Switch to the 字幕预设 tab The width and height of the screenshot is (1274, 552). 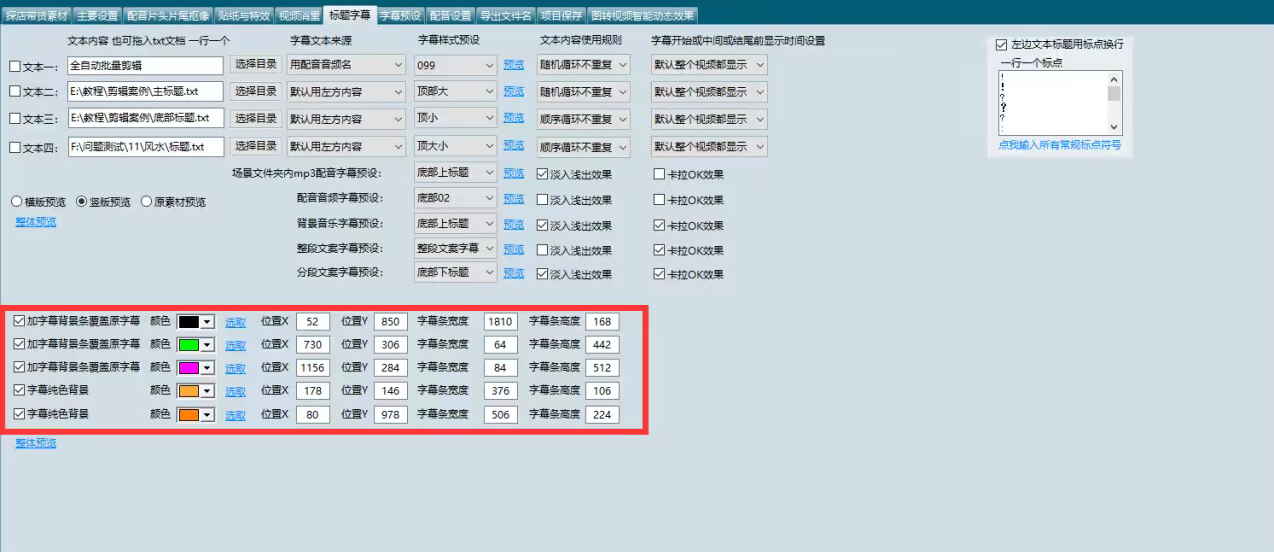coord(400,15)
